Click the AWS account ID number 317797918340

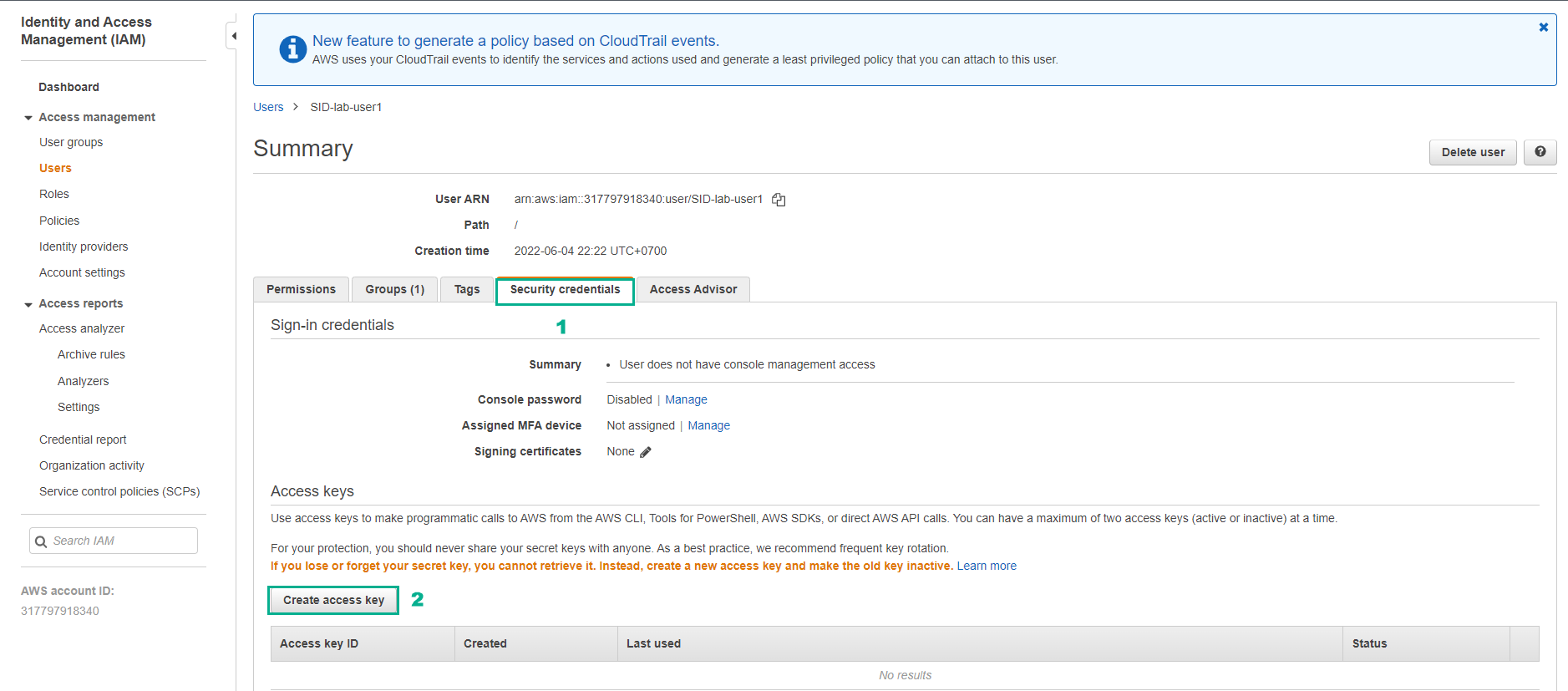pos(60,611)
